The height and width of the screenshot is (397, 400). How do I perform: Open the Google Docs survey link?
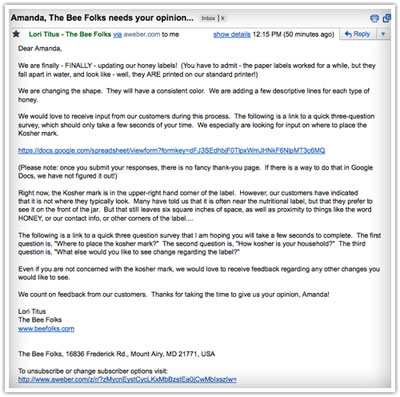[x=172, y=151]
